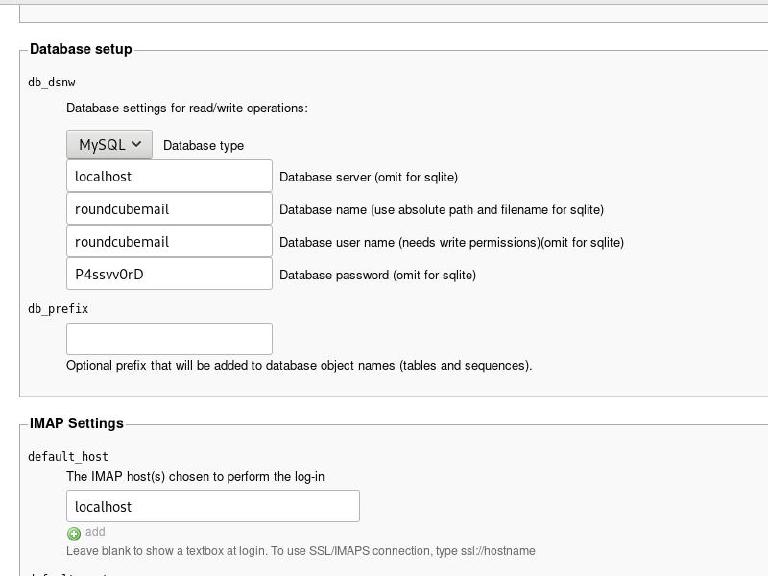This screenshot has height=576, width=768.
Task: Click the green add host icon
Action: (73, 533)
